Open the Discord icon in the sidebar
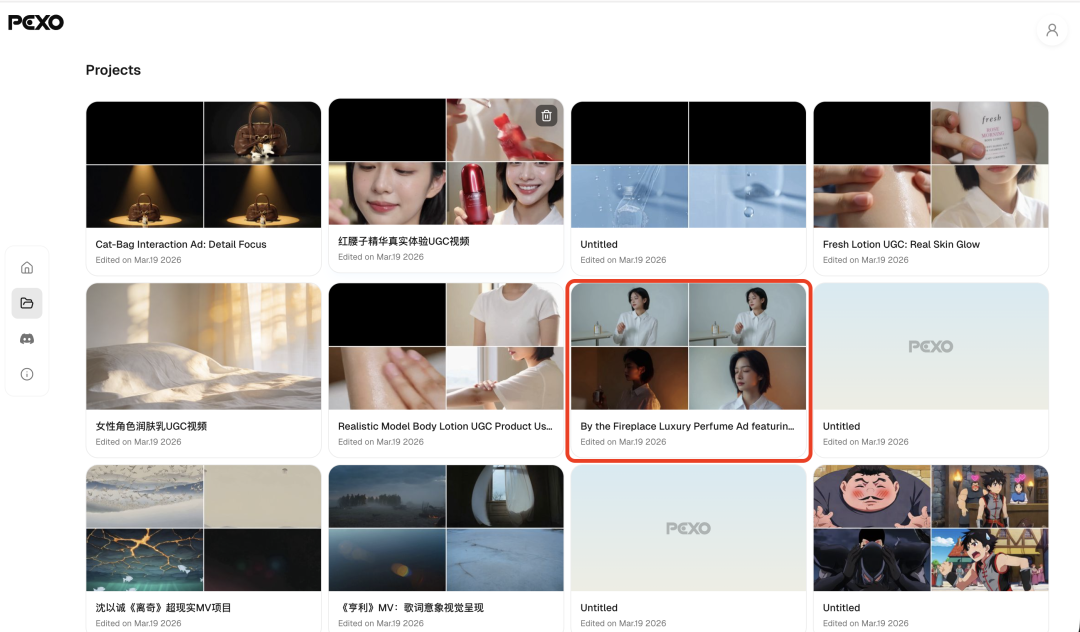1080x632 pixels. (x=27, y=339)
